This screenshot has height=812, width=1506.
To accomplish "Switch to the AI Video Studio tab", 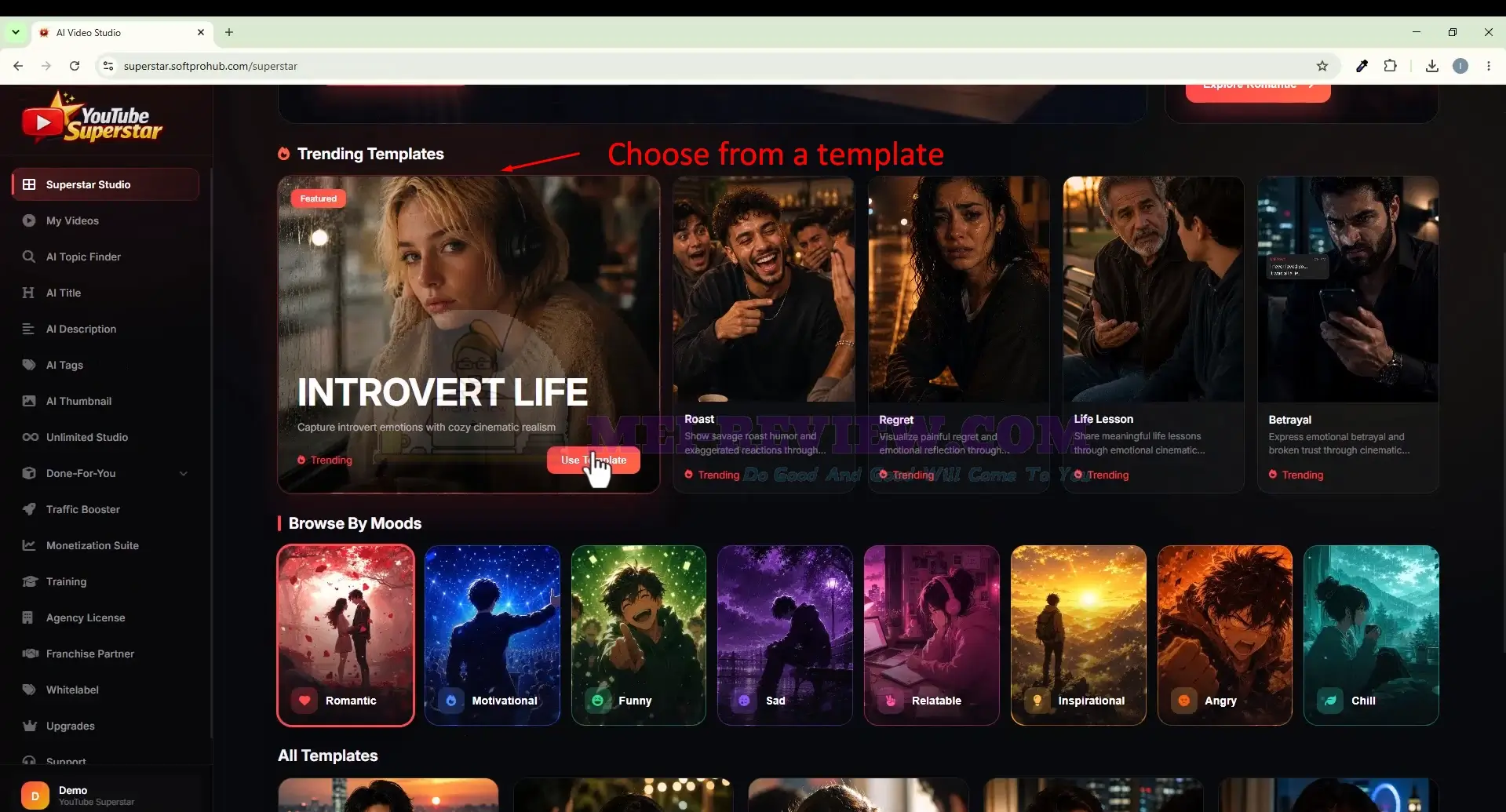I will point(122,32).
